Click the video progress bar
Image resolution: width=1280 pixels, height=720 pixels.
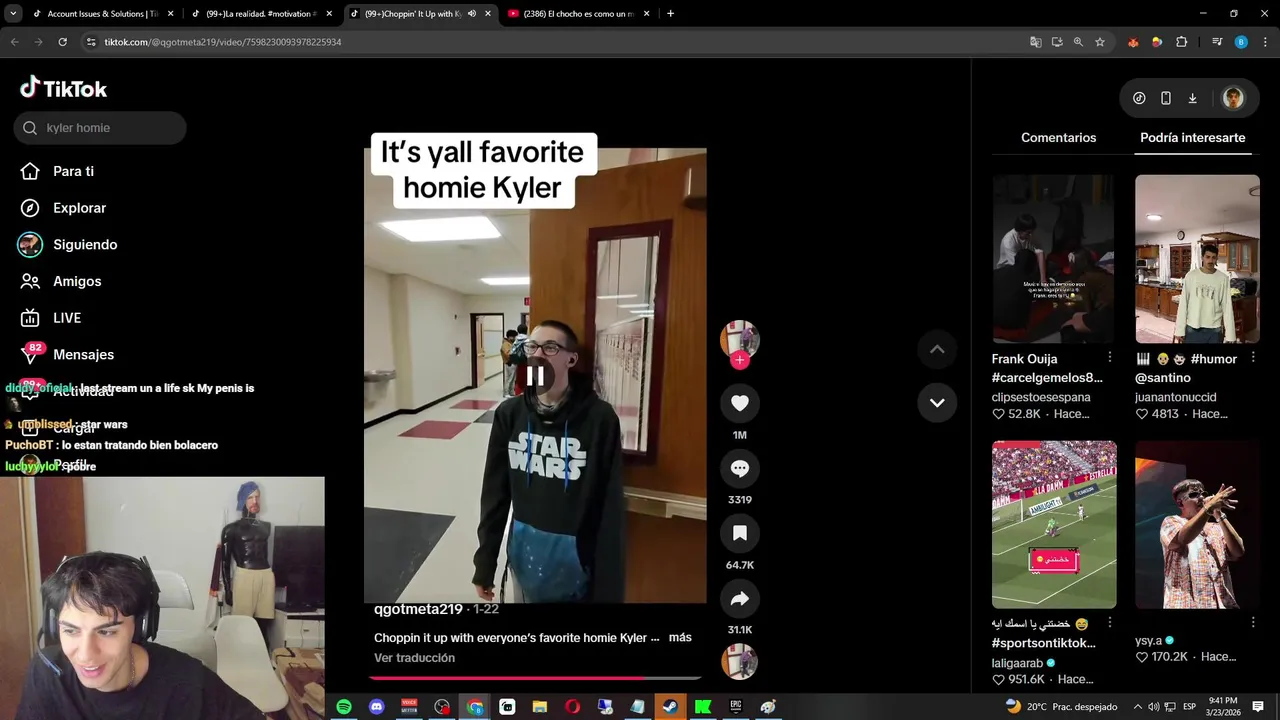click(x=534, y=678)
